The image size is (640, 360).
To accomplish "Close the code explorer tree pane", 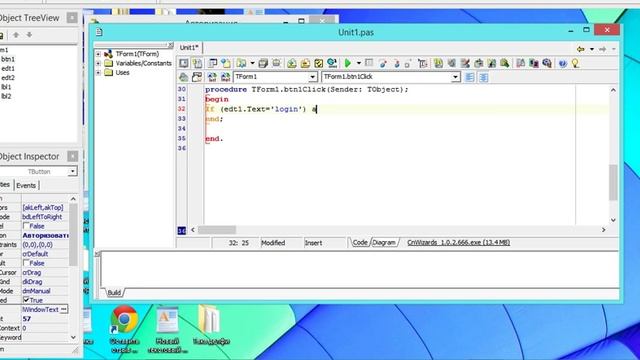I will (171, 45).
